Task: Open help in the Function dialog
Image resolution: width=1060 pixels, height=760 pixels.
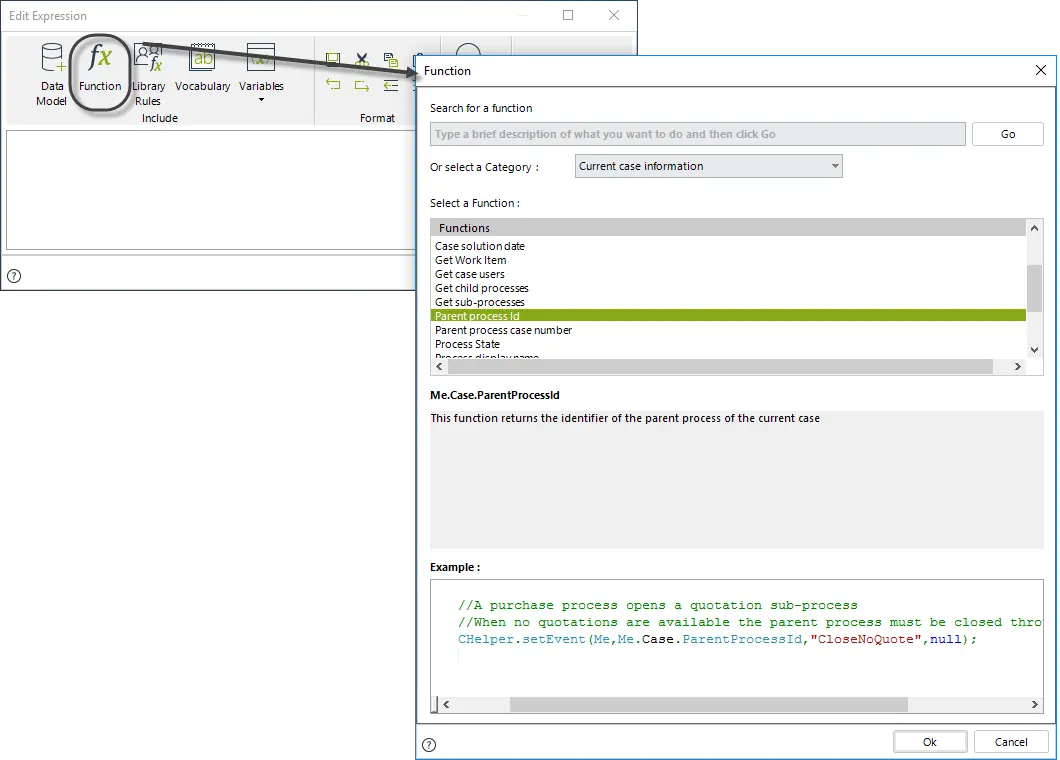Action: tap(429, 744)
